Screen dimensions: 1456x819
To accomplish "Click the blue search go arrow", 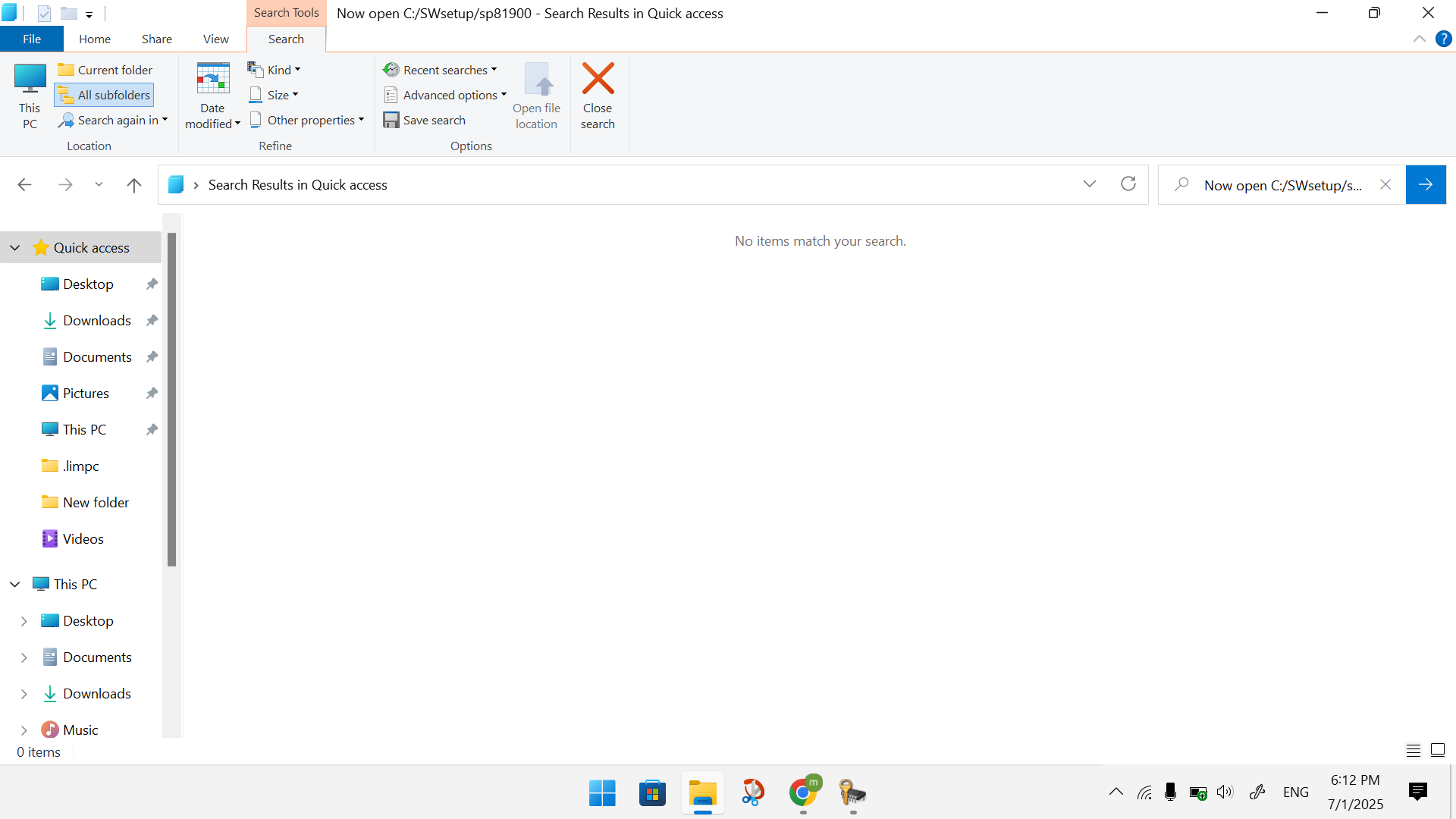I will tap(1426, 185).
